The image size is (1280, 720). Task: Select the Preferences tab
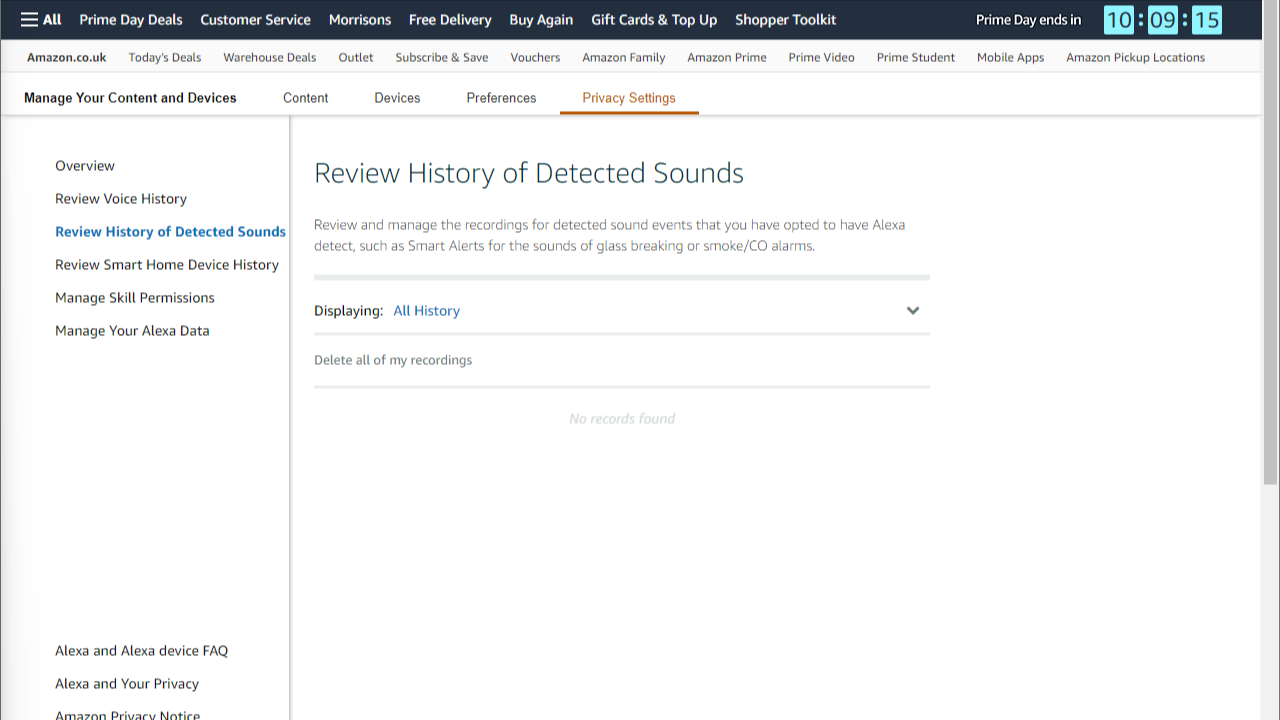pyautogui.click(x=501, y=98)
